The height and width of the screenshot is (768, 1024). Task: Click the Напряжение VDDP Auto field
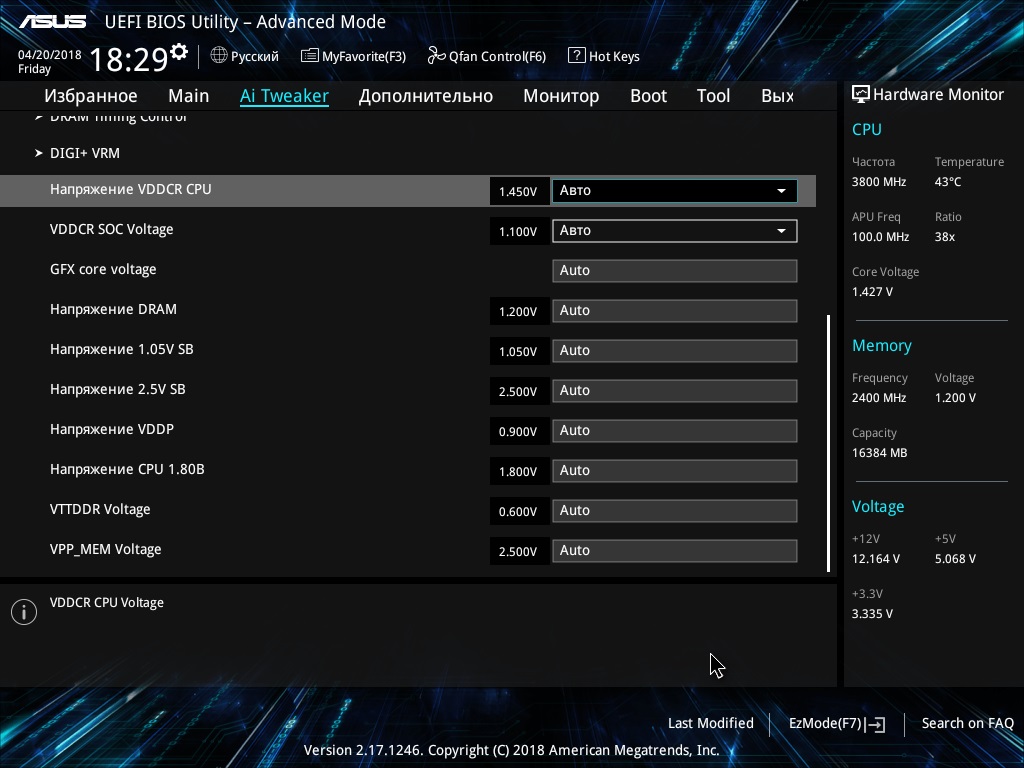pos(675,430)
